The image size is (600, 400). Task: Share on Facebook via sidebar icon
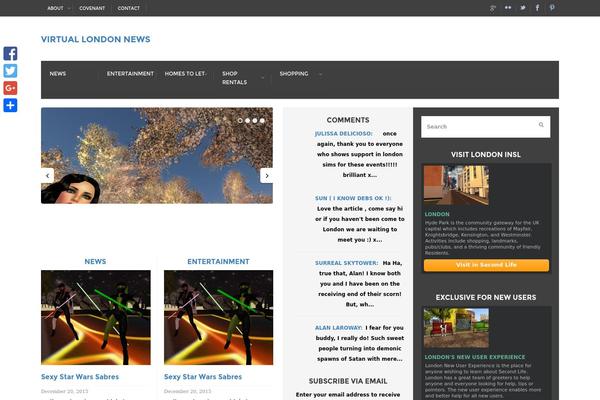[10, 54]
